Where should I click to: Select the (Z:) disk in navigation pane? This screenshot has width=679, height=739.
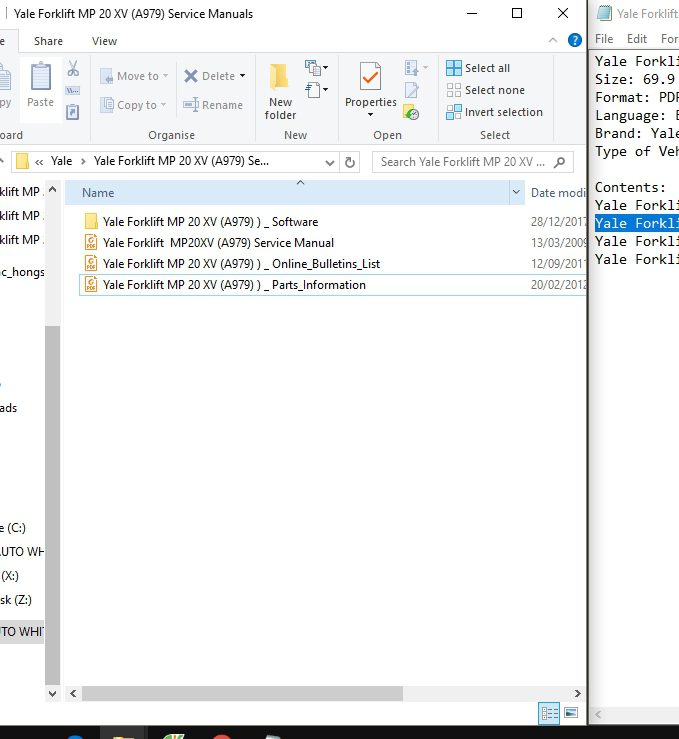tap(16, 599)
